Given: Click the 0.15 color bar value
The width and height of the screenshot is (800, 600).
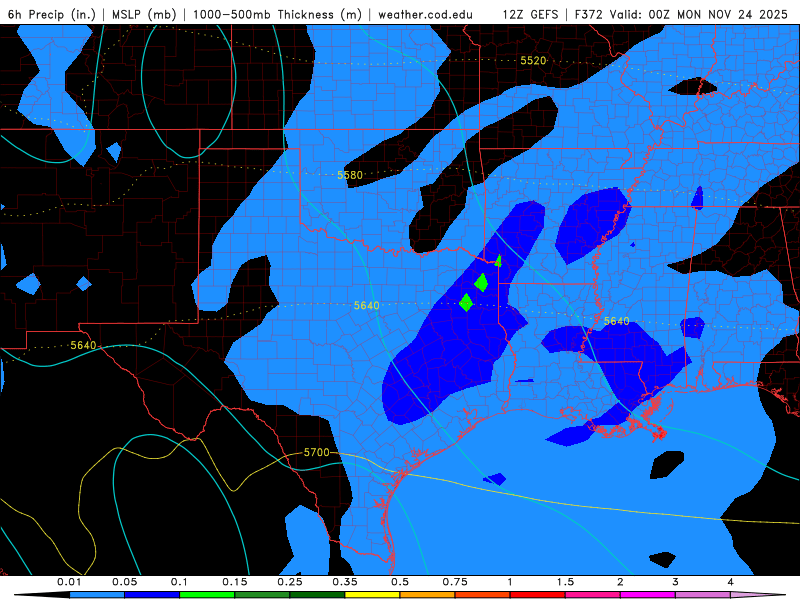Looking at the screenshot, I should [x=235, y=582].
